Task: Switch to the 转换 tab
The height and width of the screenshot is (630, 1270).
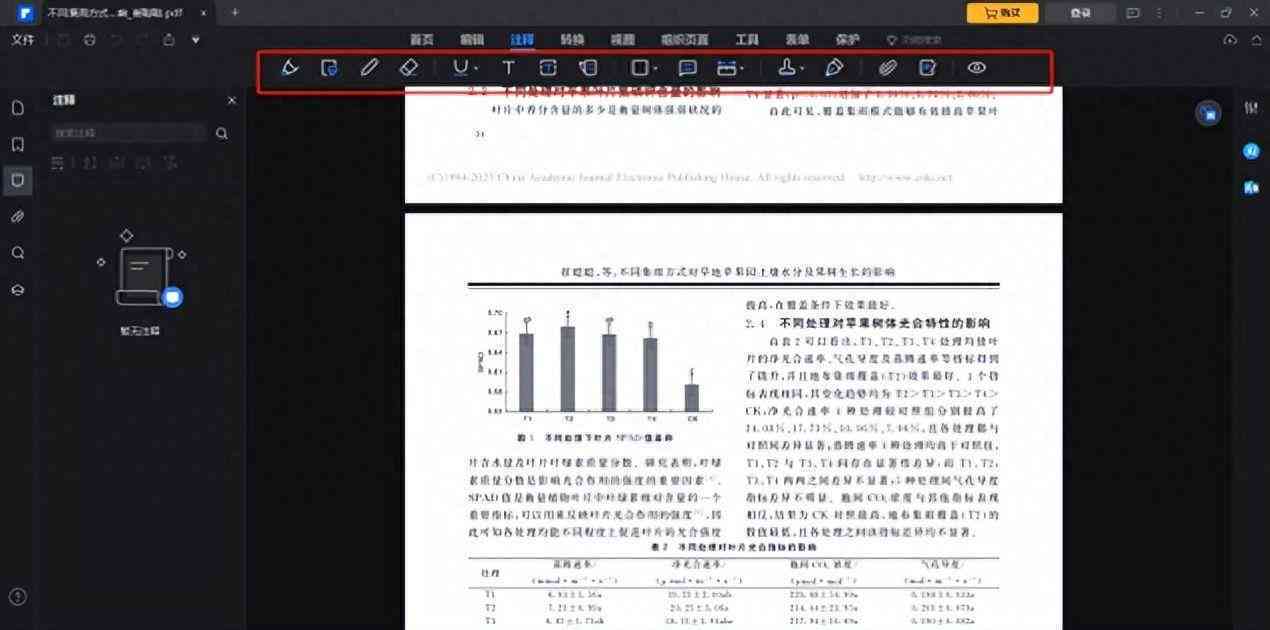Action: point(572,40)
